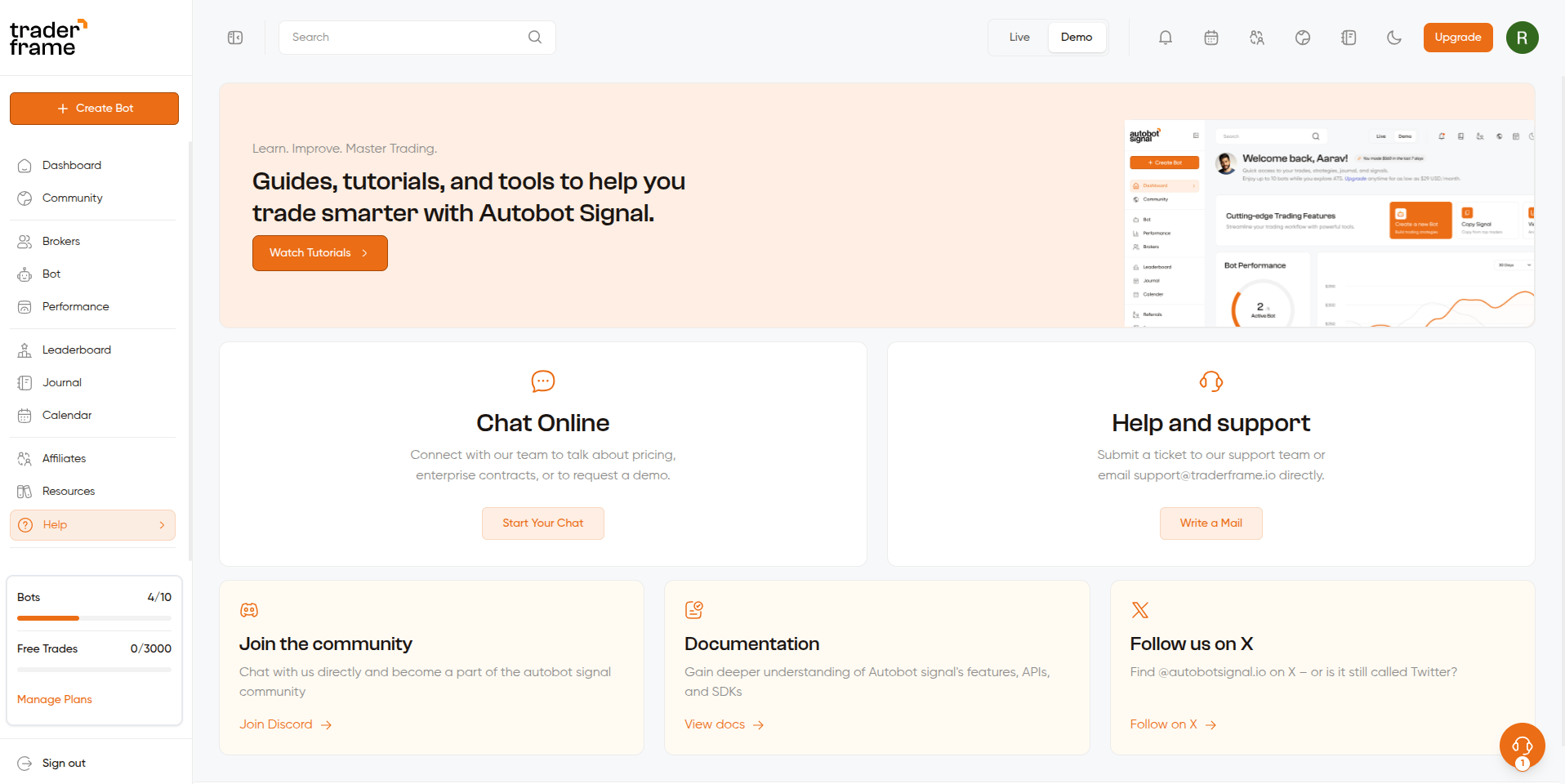Click the sidebar scrollbar
This screenshot has width=1565, height=784.
(x=190, y=351)
